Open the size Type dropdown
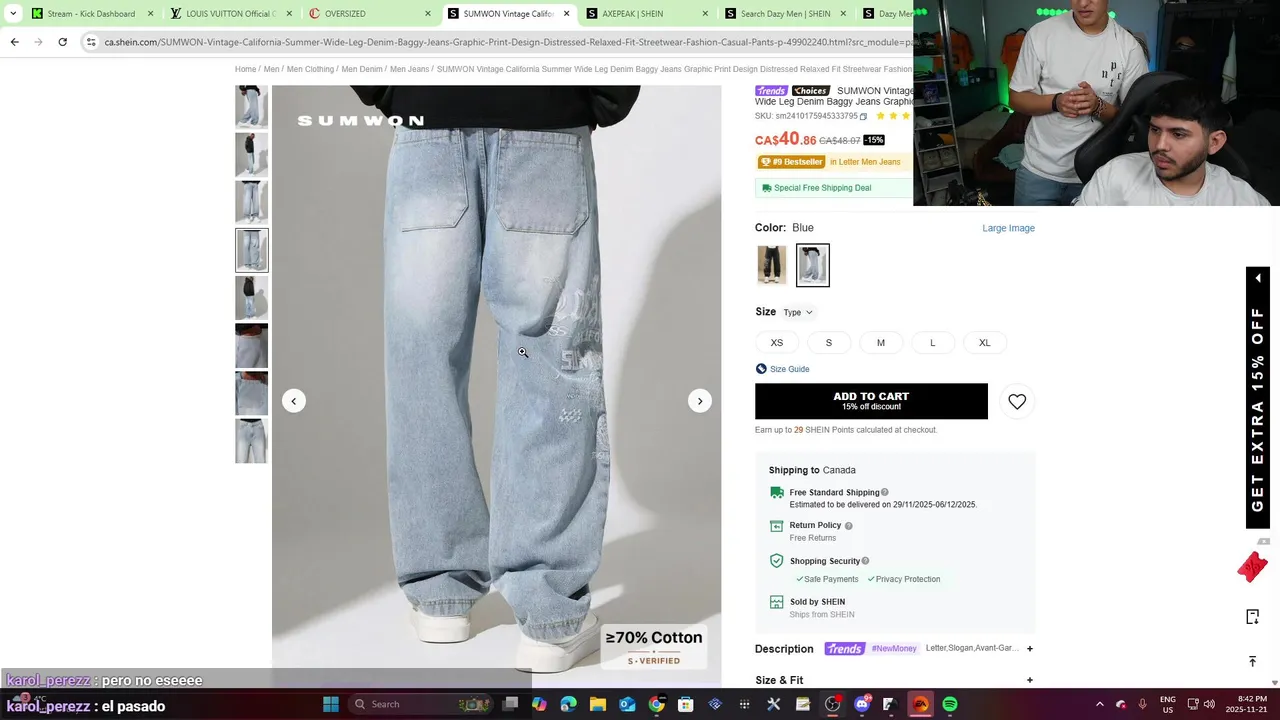The image size is (1280, 720). (798, 312)
